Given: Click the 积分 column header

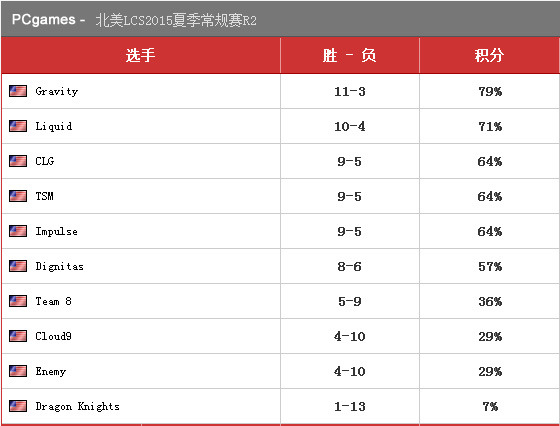Looking at the screenshot, I should point(490,55).
